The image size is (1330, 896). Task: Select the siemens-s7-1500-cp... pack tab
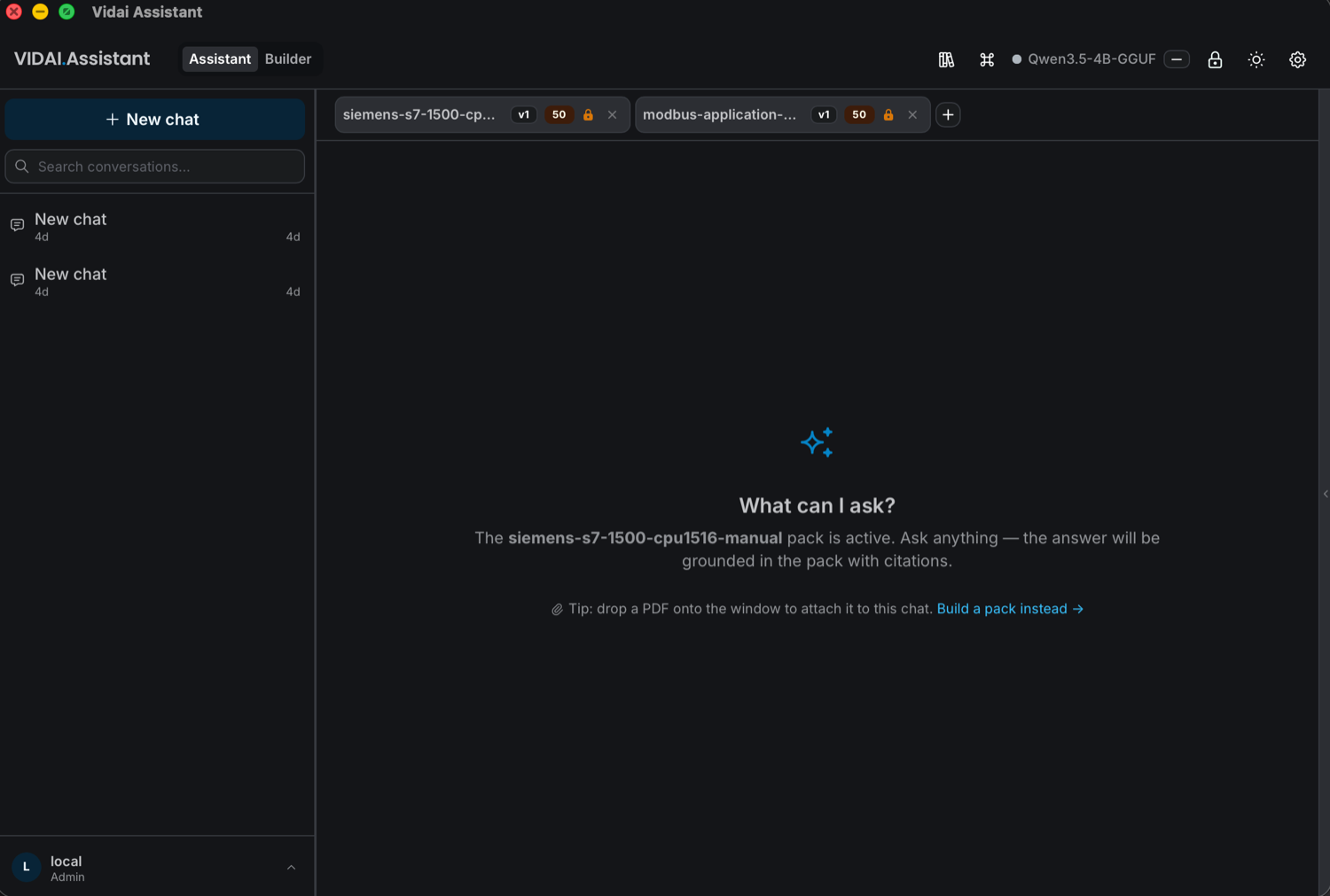[419, 114]
